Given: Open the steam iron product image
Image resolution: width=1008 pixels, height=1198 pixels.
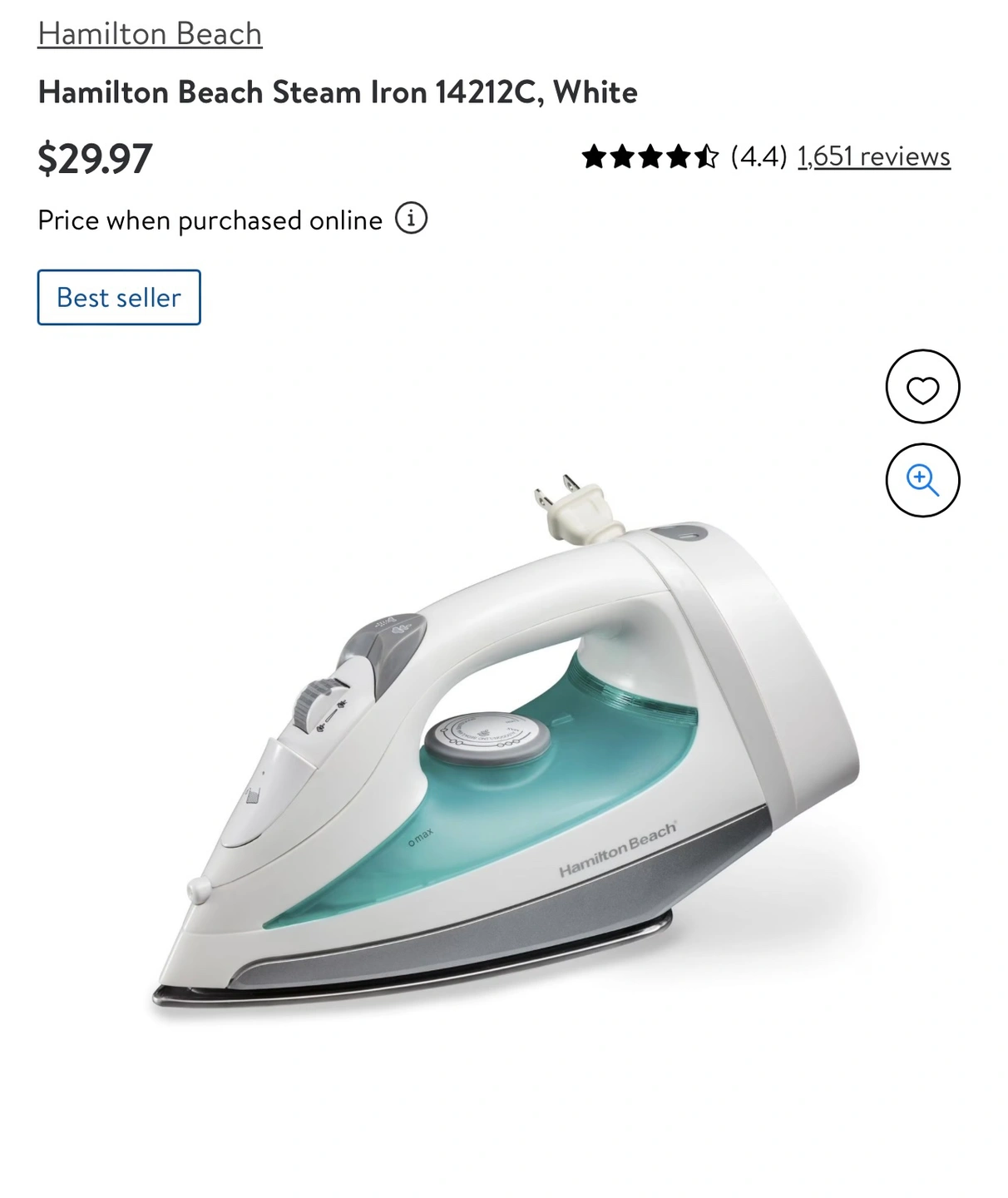Looking at the screenshot, I should coord(505,740).
